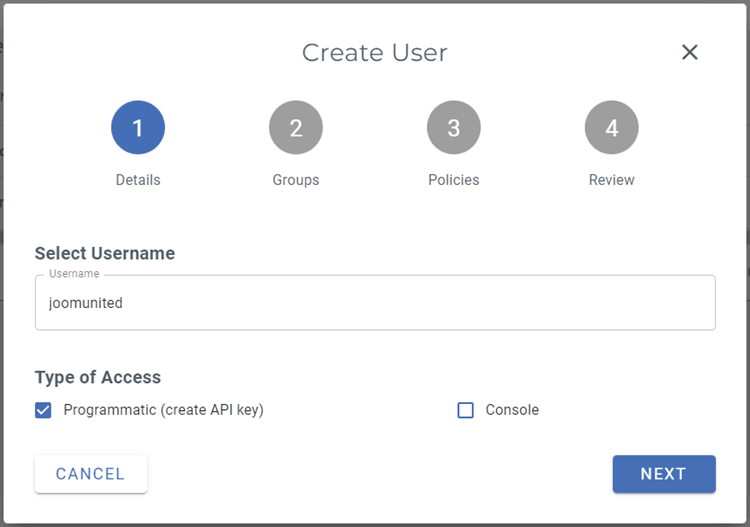The height and width of the screenshot is (527, 750).
Task: Proceed with the NEXT button
Action: [x=664, y=474]
